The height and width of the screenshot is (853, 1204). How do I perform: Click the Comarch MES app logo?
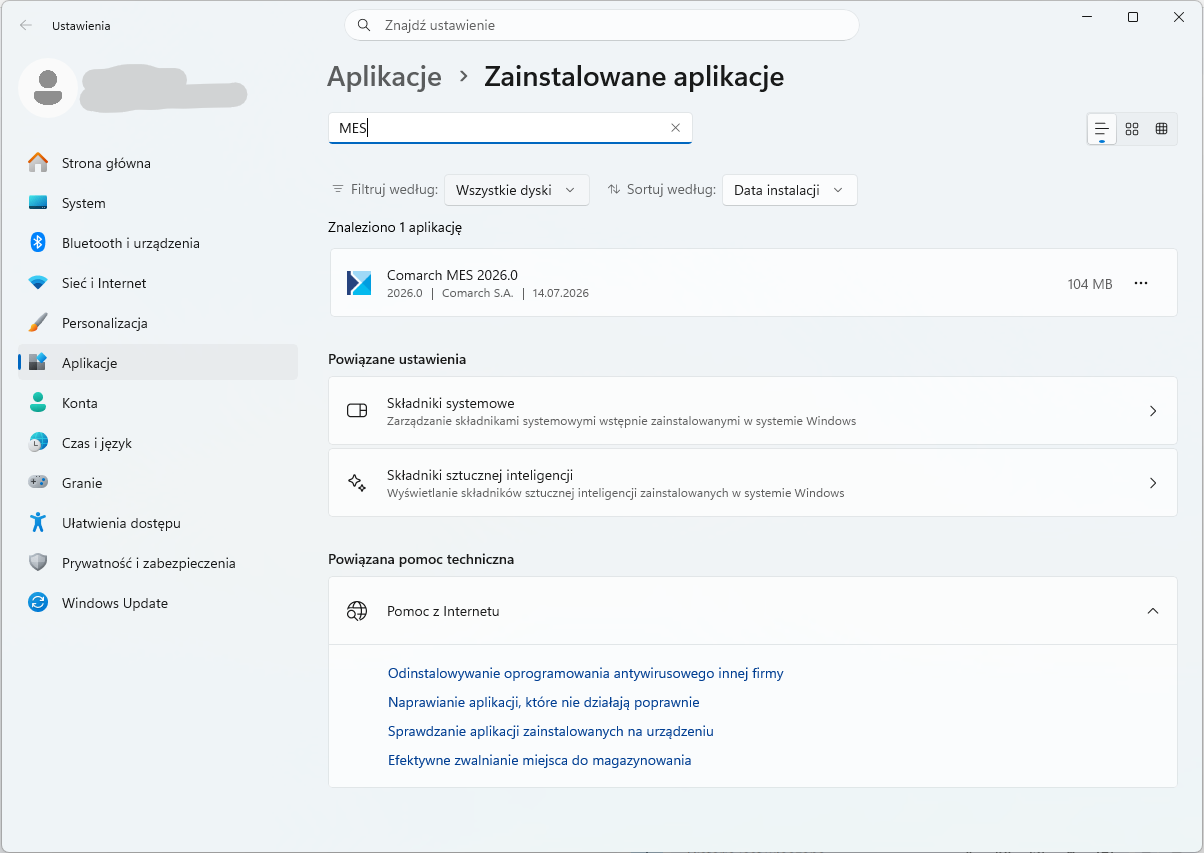[x=359, y=283]
